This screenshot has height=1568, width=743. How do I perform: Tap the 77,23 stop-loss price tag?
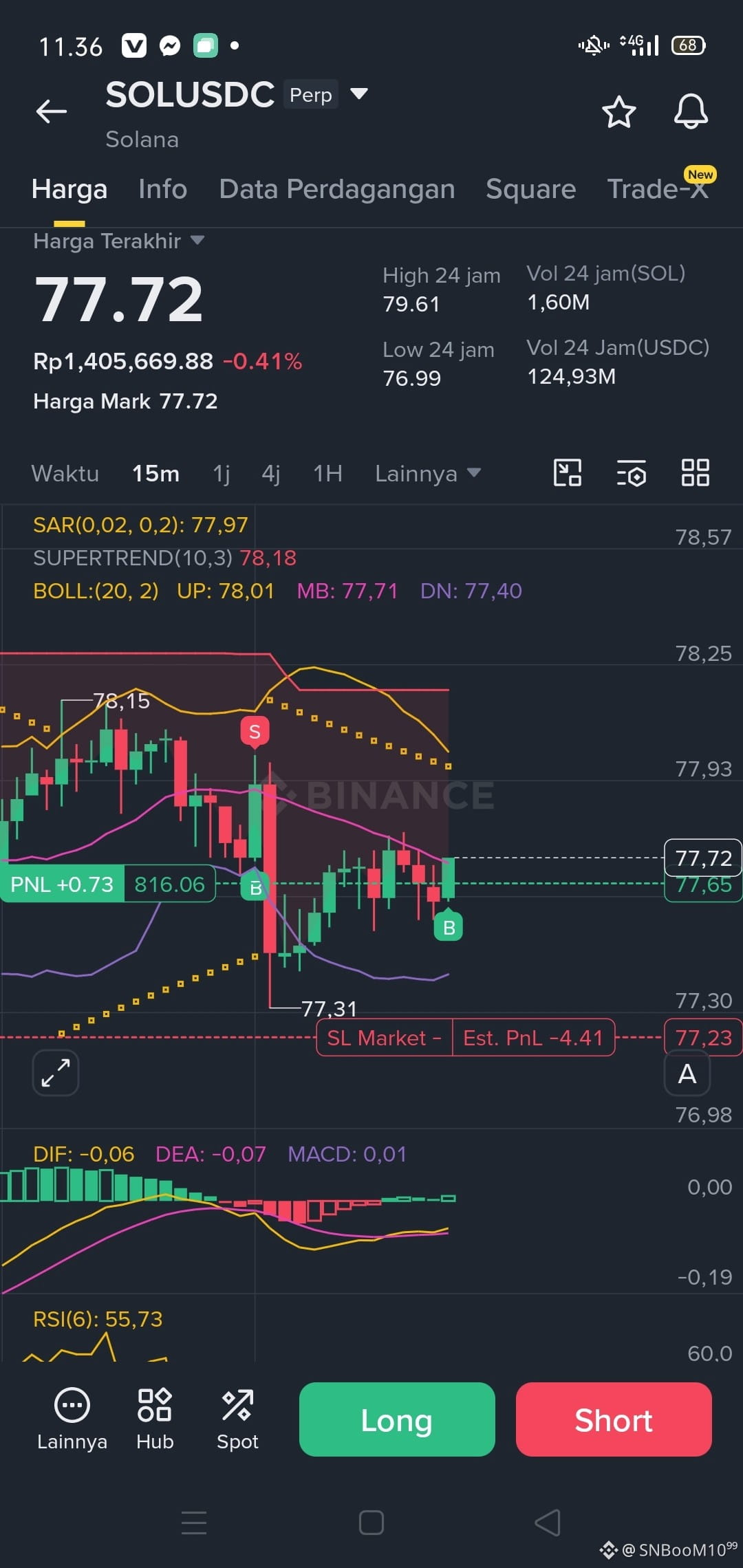coord(703,1037)
